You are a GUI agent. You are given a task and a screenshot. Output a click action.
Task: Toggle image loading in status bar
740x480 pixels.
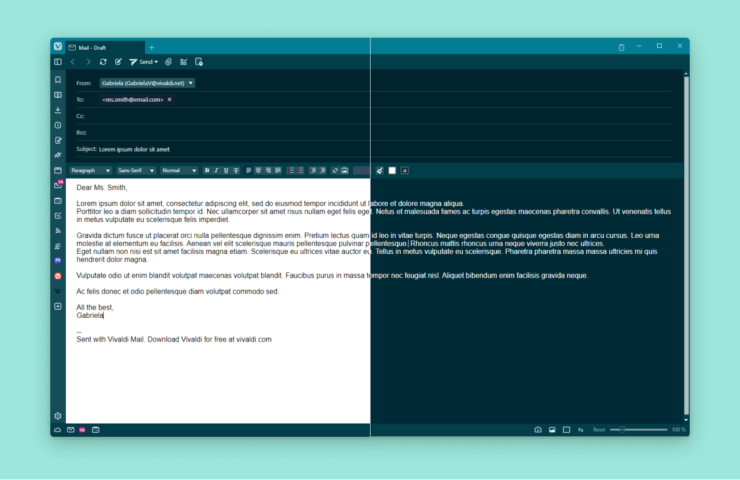552,430
